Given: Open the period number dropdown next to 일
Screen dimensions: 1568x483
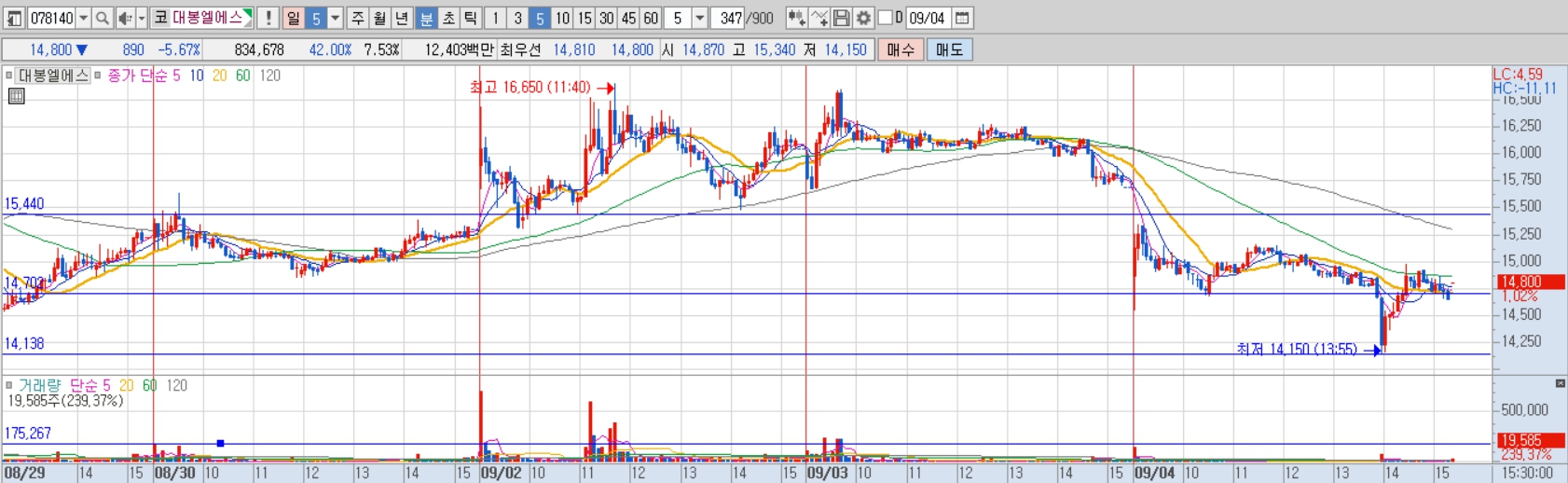Looking at the screenshot, I should (x=336, y=18).
